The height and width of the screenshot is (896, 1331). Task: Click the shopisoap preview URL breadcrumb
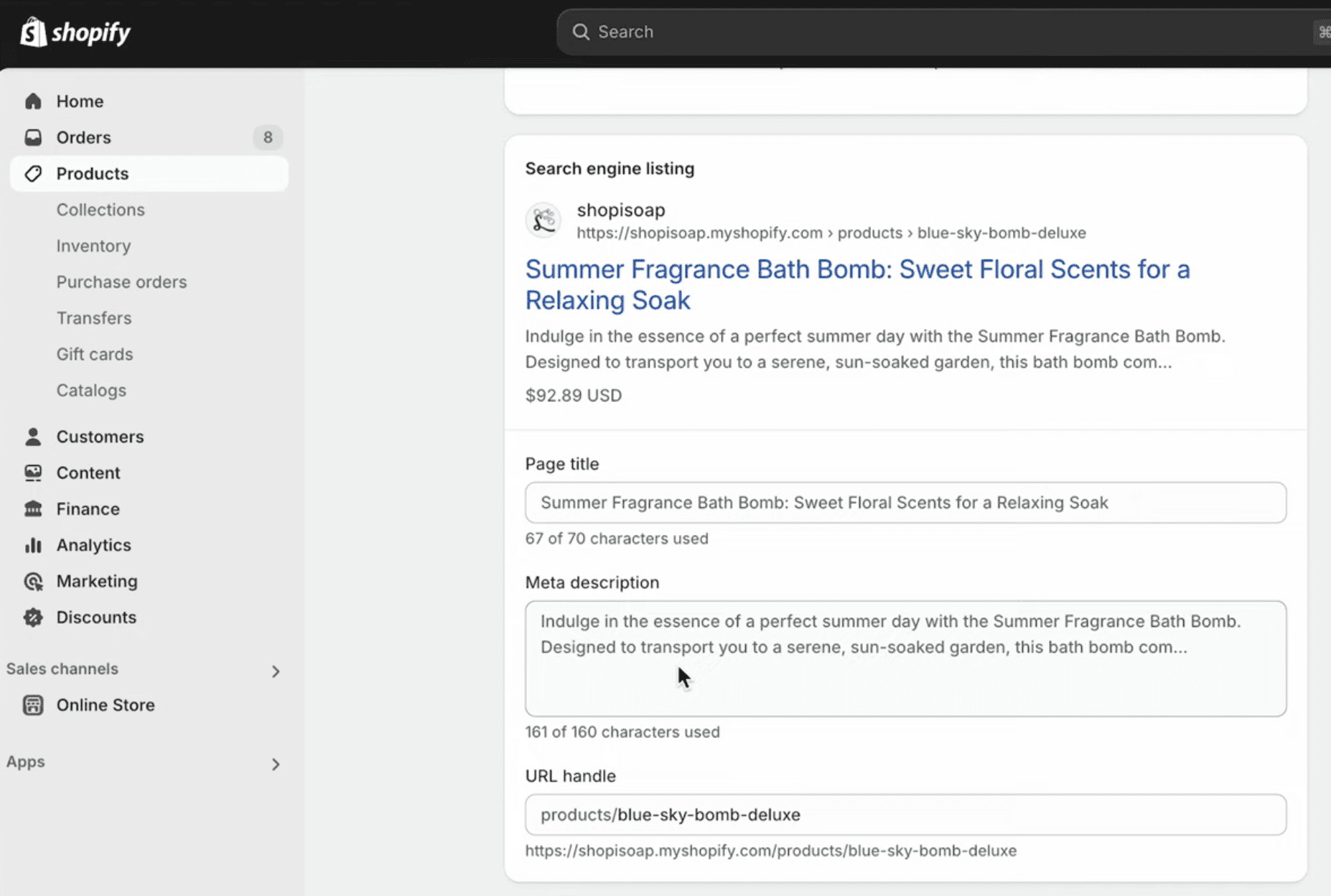pos(831,233)
